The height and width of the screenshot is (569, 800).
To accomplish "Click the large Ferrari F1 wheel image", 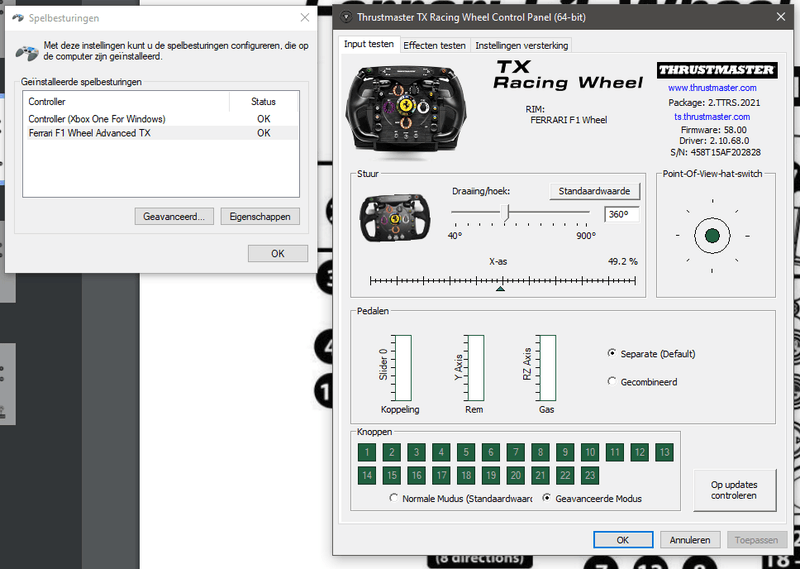I will click(x=406, y=108).
